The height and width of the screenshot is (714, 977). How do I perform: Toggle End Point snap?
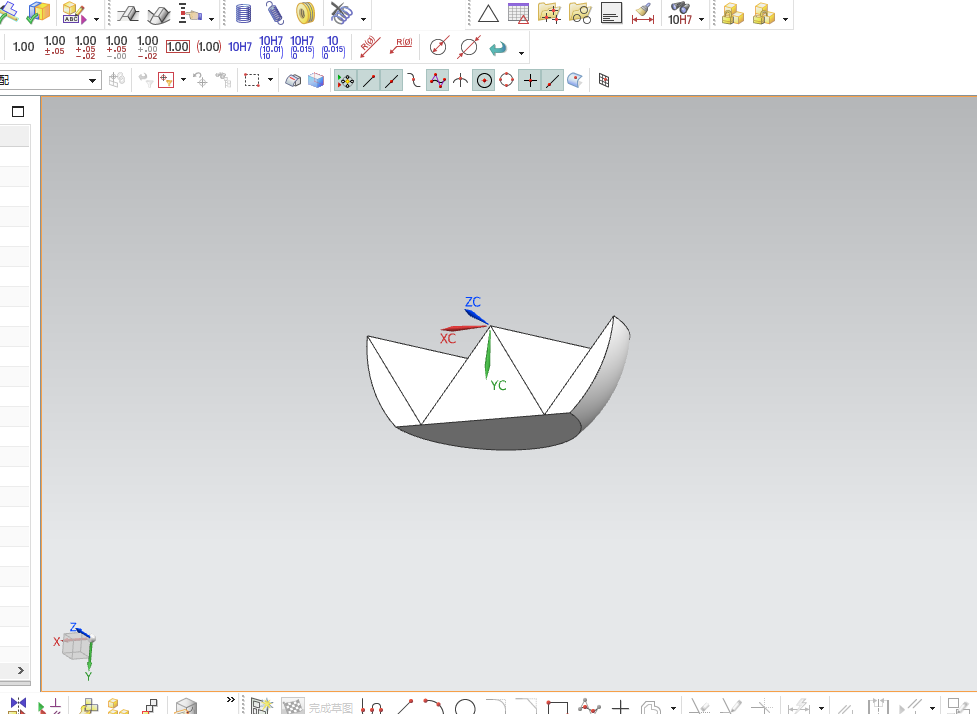(x=369, y=80)
